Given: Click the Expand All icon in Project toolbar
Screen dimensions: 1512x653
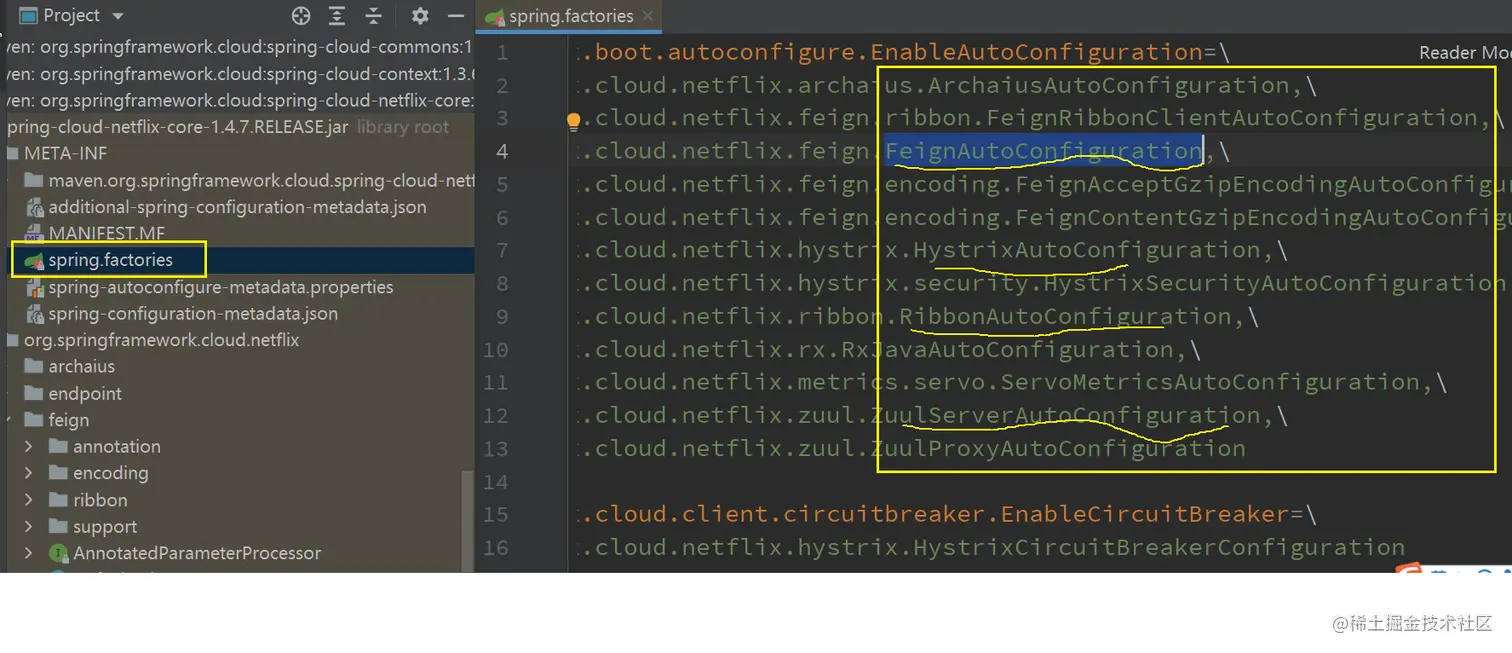Looking at the screenshot, I should (x=336, y=16).
